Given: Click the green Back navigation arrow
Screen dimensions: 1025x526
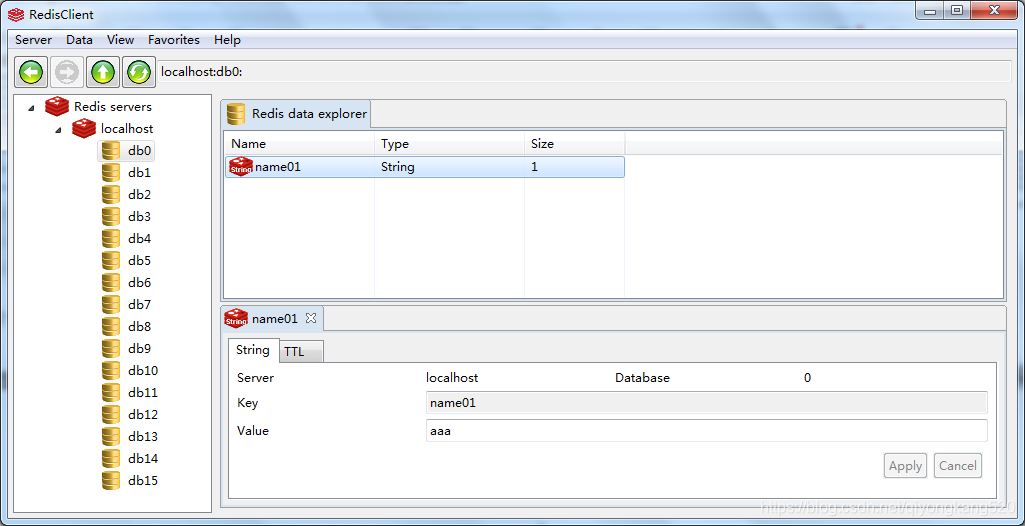Looking at the screenshot, I should (31, 72).
